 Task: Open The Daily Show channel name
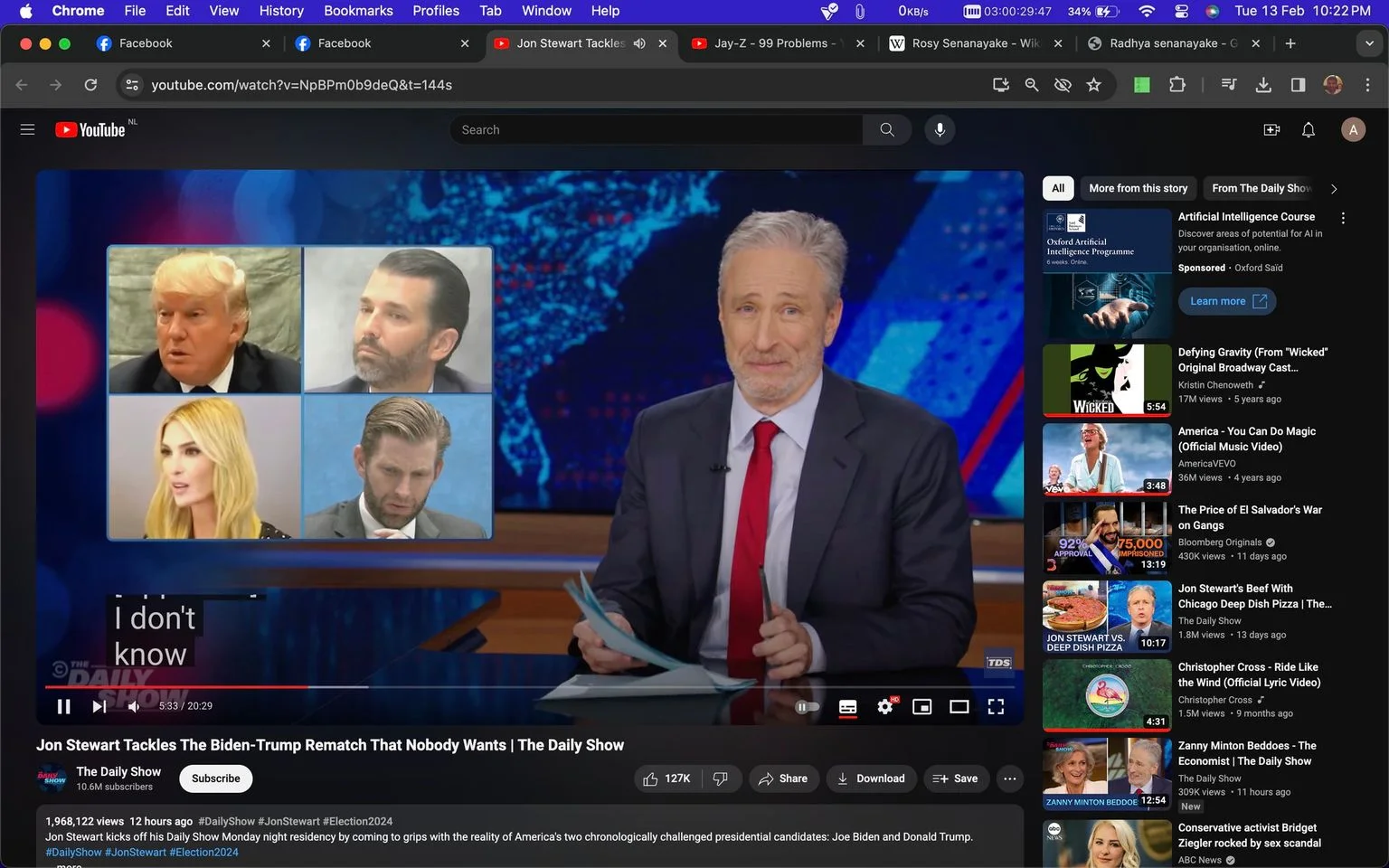tap(118, 771)
